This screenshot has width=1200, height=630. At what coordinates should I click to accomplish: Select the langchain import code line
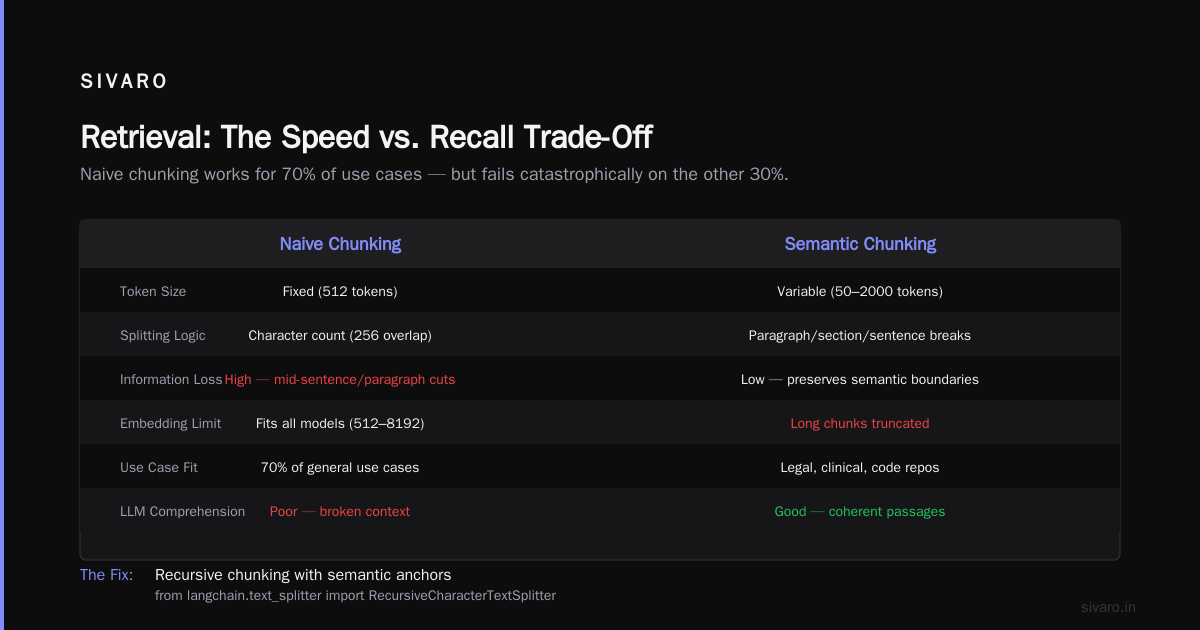355,595
